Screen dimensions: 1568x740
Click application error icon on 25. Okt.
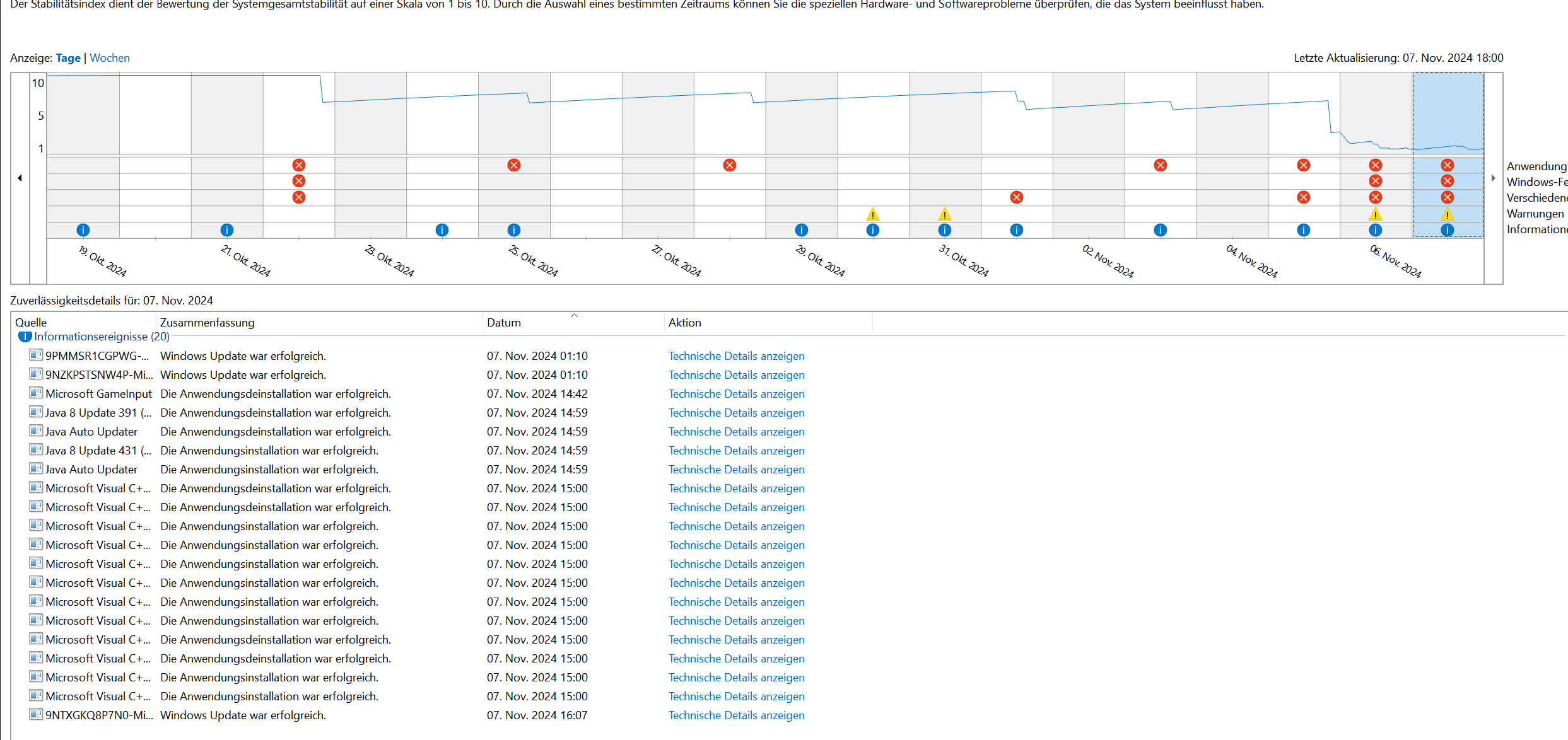(514, 165)
